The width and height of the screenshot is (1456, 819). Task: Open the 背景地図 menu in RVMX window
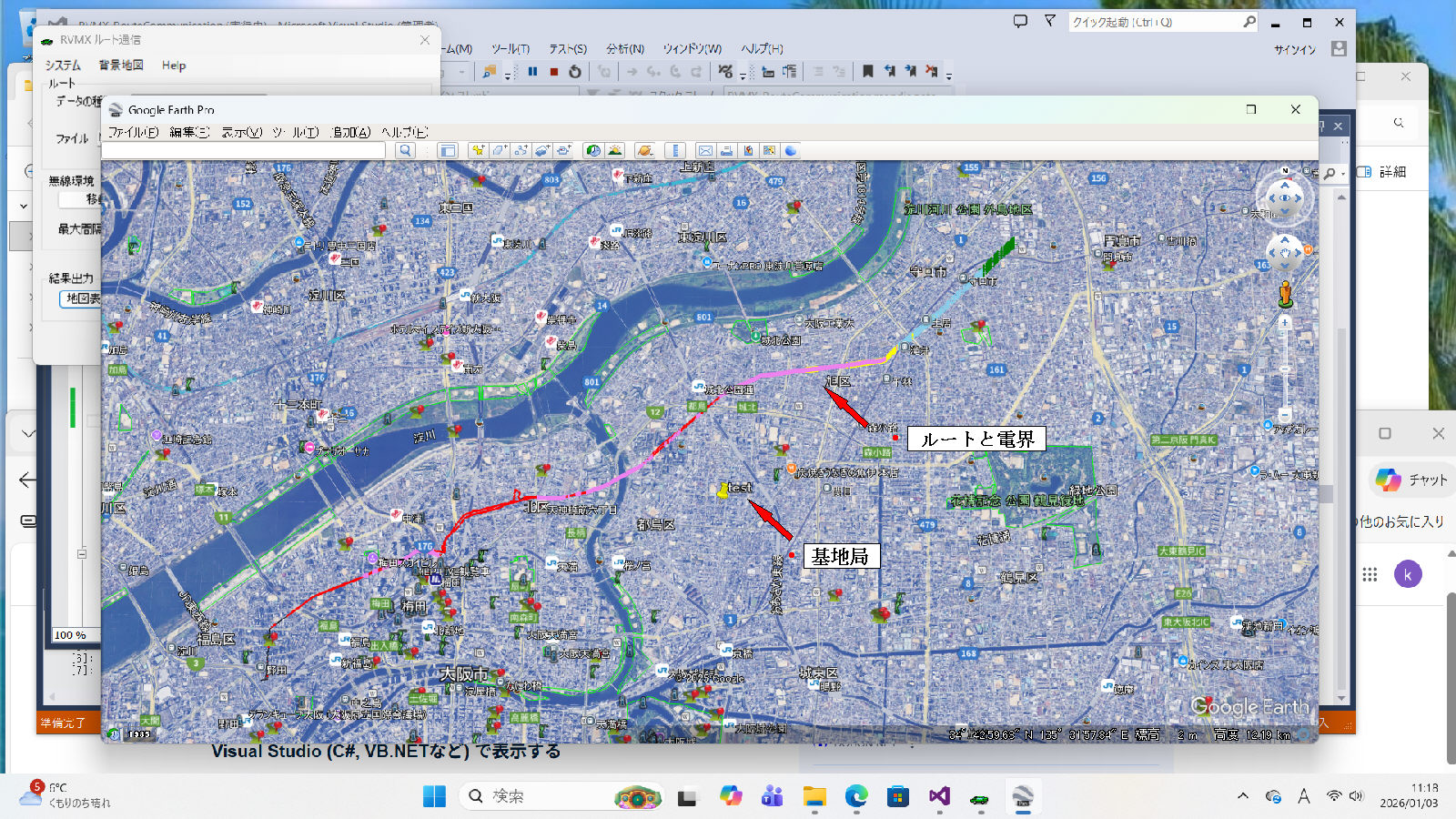tap(121, 66)
